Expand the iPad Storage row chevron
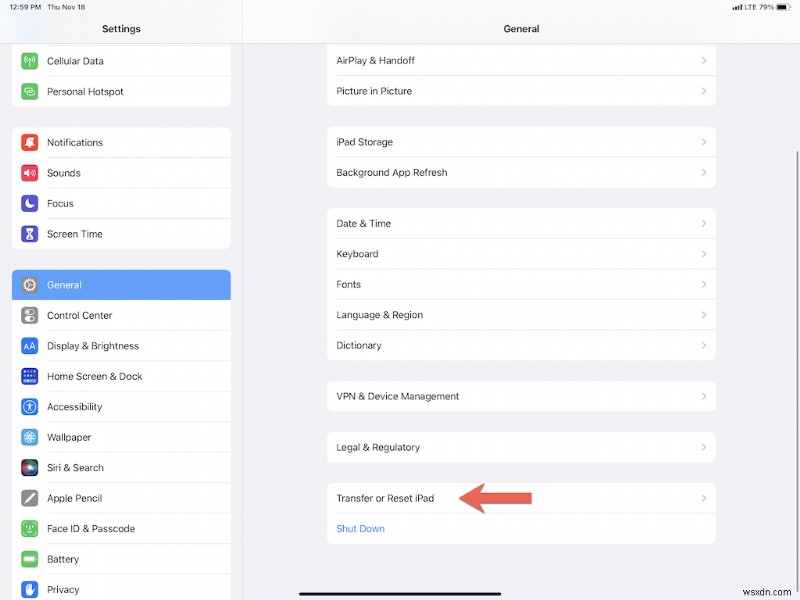This screenshot has height=600, width=800. [x=705, y=142]
